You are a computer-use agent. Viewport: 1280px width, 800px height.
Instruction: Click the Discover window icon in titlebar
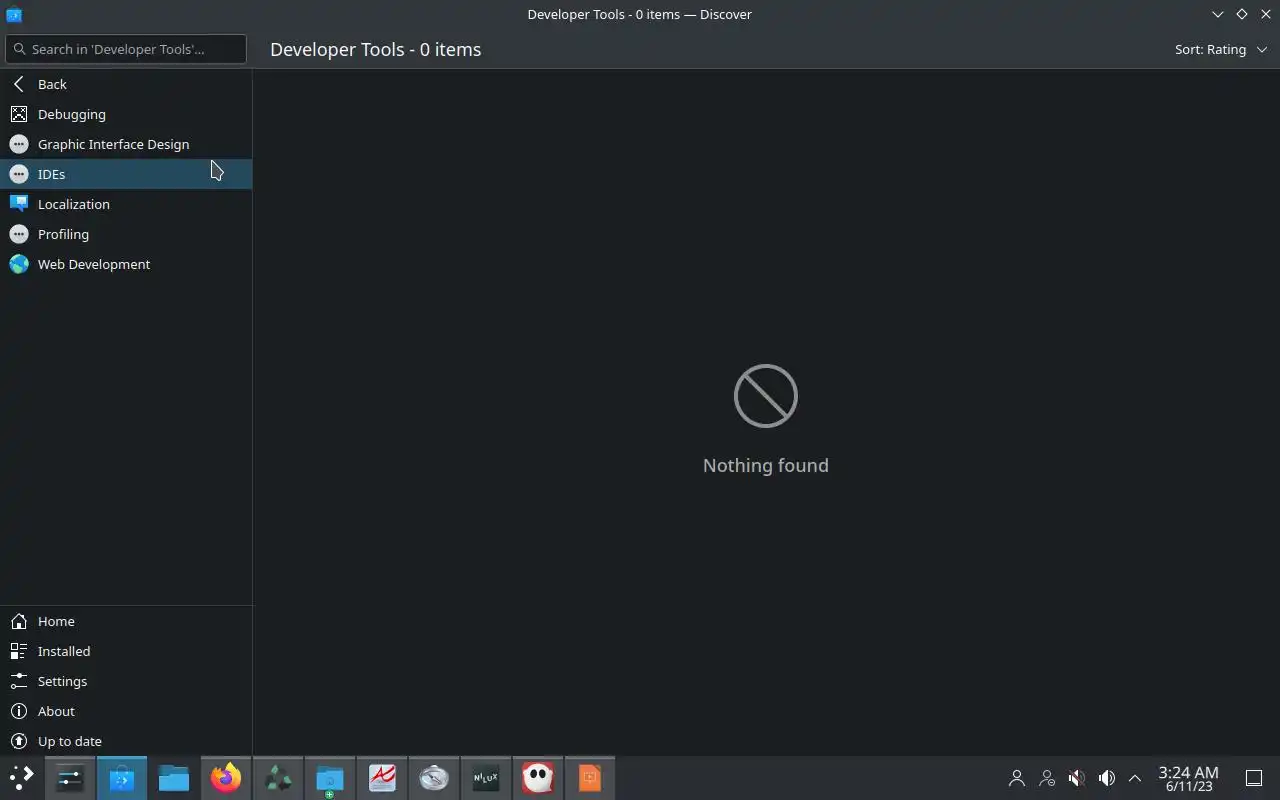coord(14,14)
